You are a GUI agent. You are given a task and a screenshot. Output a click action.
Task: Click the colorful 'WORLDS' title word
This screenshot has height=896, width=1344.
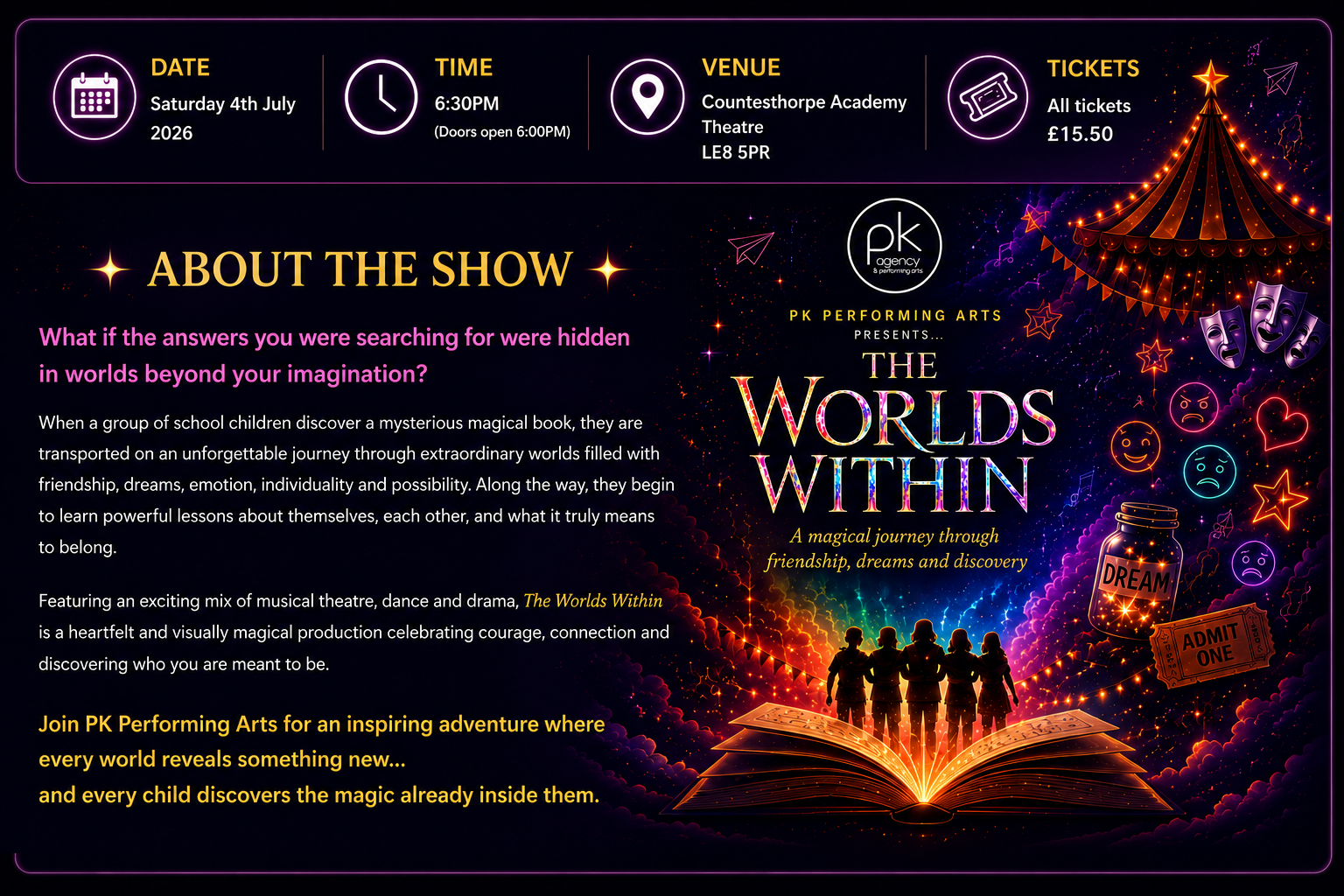tap(893, 415)
